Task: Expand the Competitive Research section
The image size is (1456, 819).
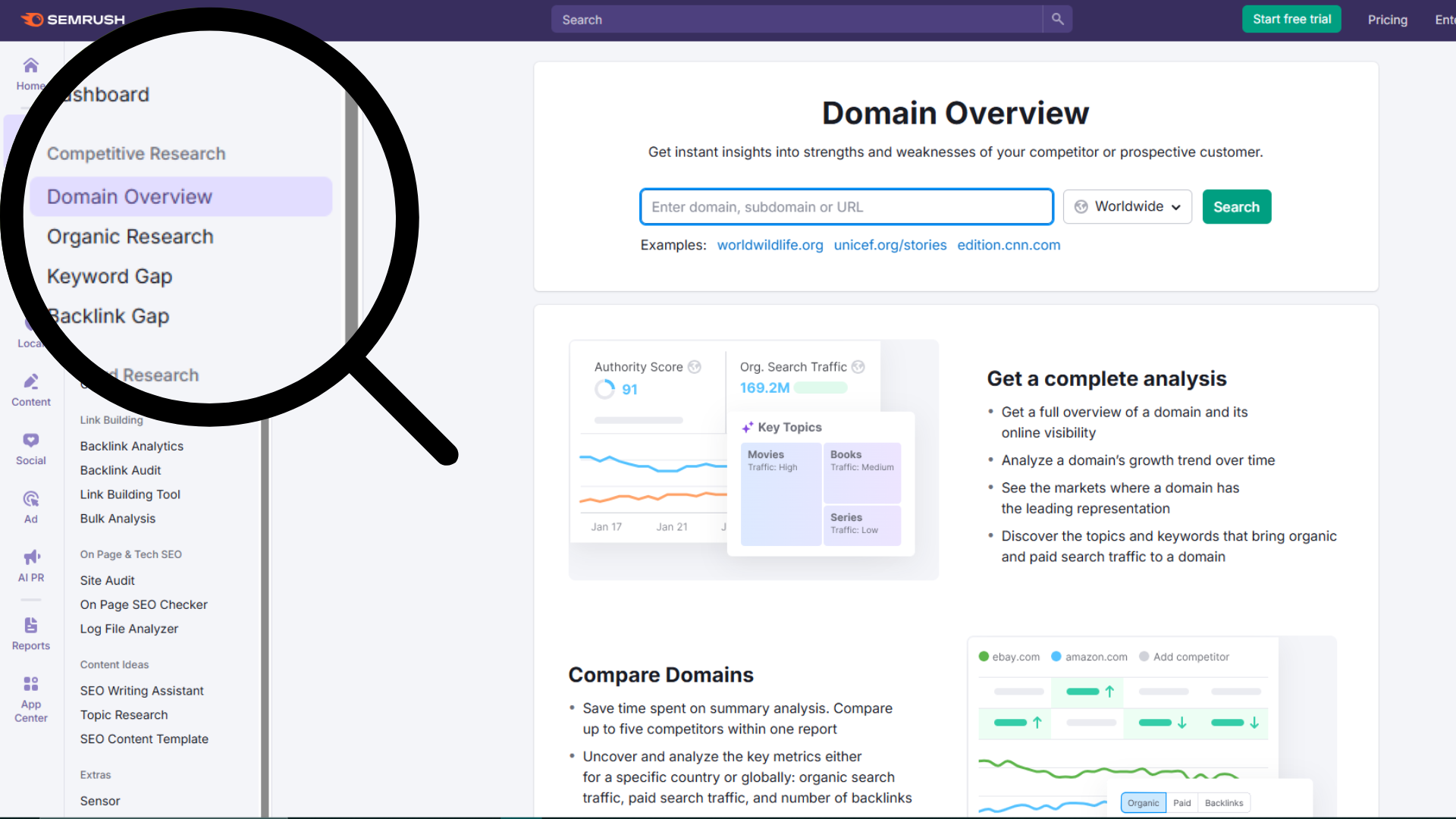Action: (x=136, y=153)
